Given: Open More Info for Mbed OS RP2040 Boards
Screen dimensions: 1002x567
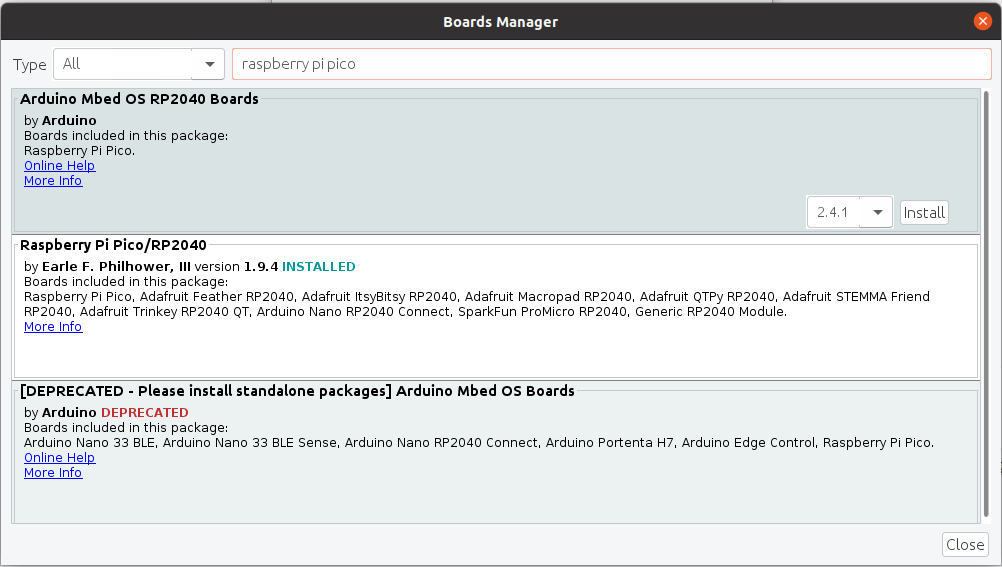Looking at the screenshot, I should tap(53, 181).
